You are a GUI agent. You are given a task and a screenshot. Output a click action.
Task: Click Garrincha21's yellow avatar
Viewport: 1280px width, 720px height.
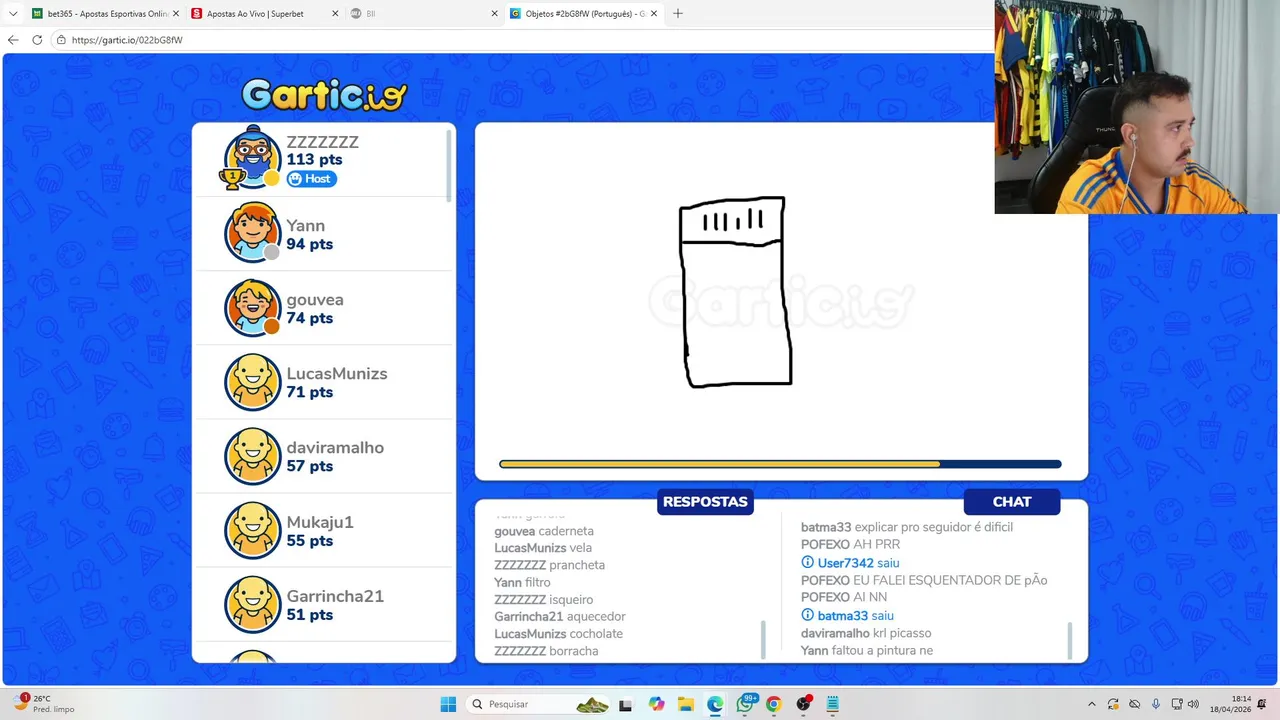click(x=252, y=603)
